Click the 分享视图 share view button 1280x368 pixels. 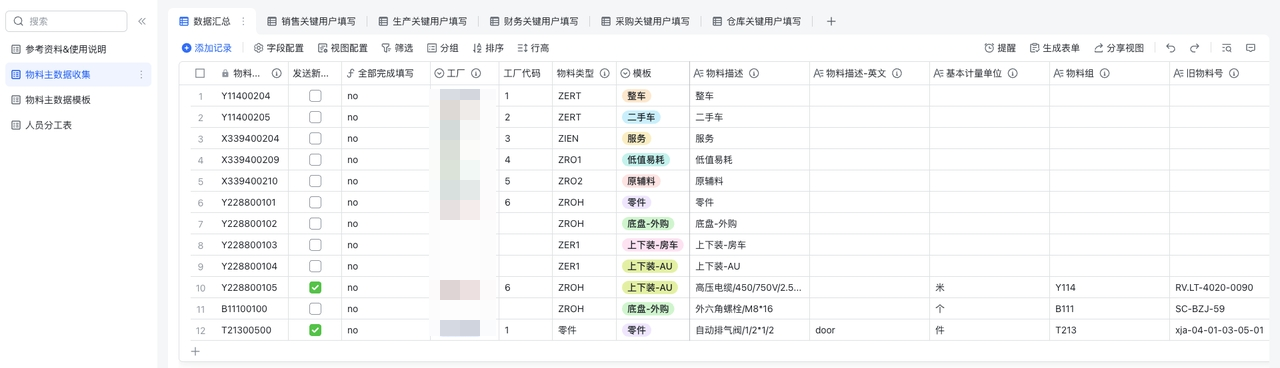(x=1118, y=48)
